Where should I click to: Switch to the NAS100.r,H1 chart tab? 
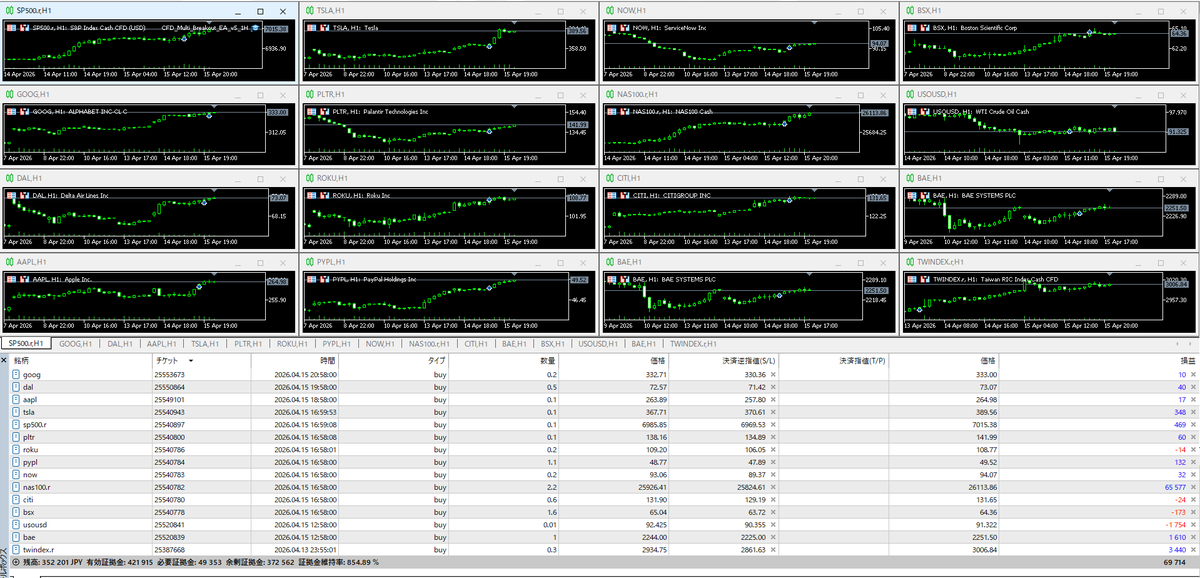[x=430, y=343]
